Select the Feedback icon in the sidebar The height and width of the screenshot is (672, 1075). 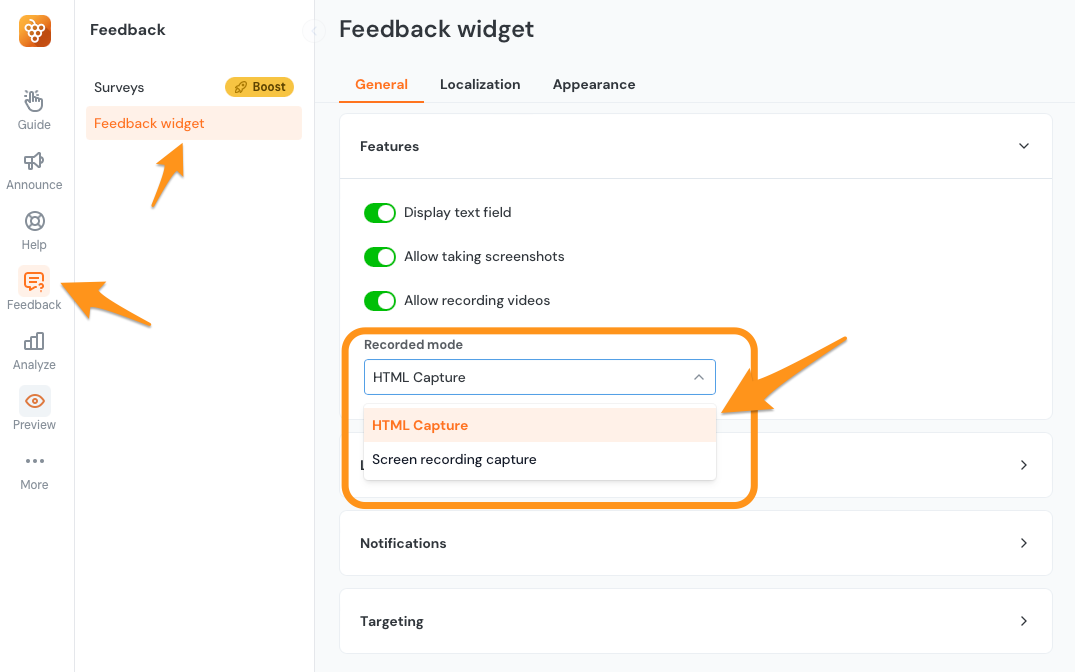(33, 289)
